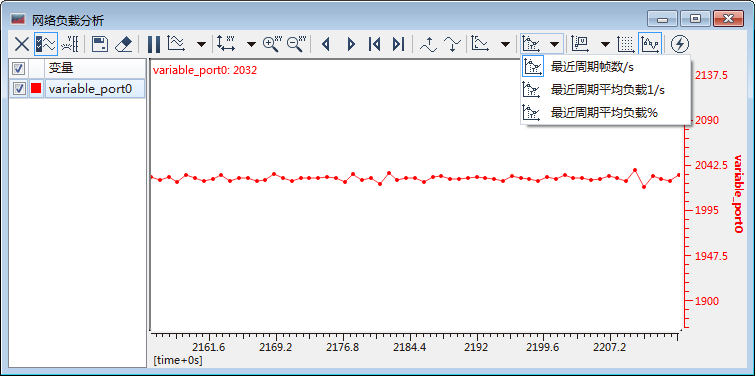755x376 pixels.
Task: Click the delete X toolbar icon
Action: [x=21, y=44]
